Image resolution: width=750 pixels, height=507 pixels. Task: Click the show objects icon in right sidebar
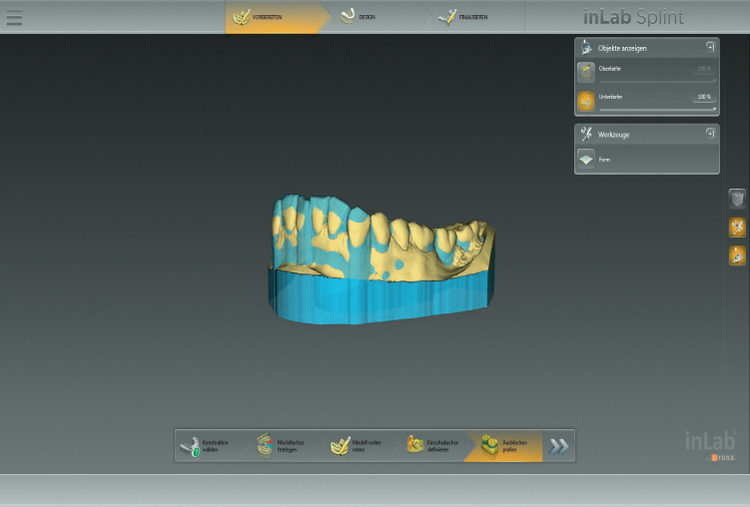tap(737, 256)
